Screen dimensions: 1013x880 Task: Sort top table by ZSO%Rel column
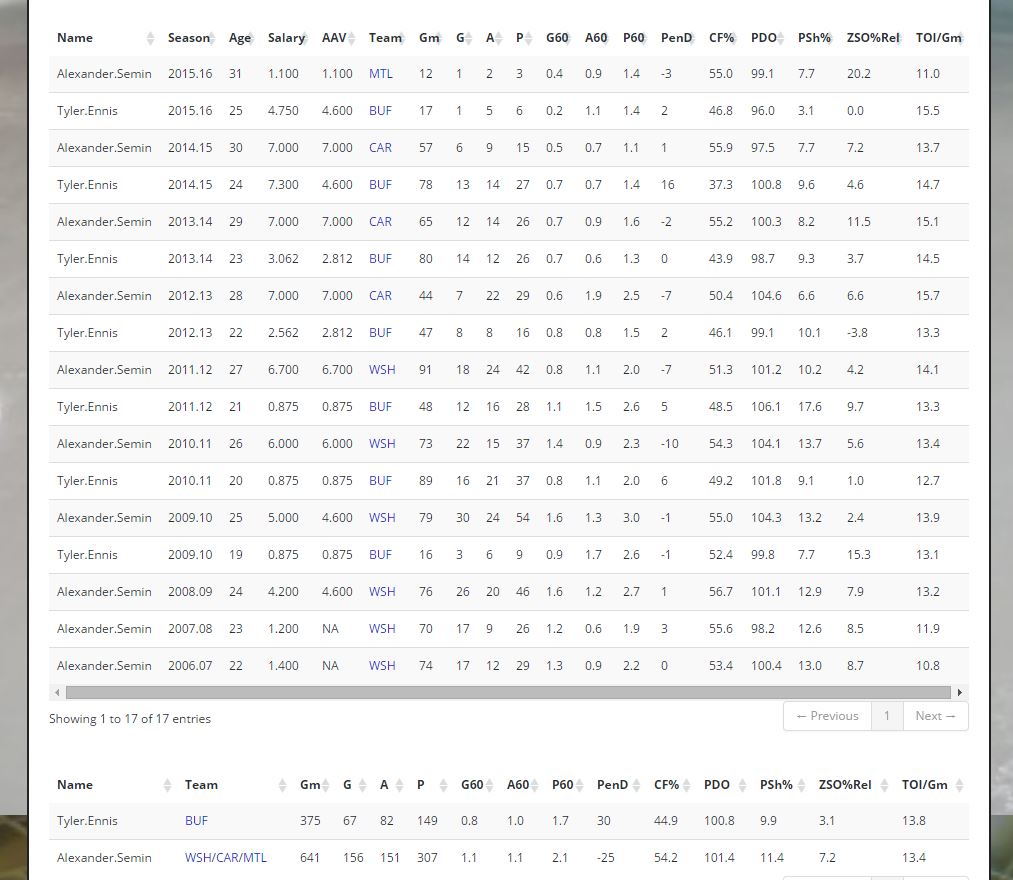[873, 37]
